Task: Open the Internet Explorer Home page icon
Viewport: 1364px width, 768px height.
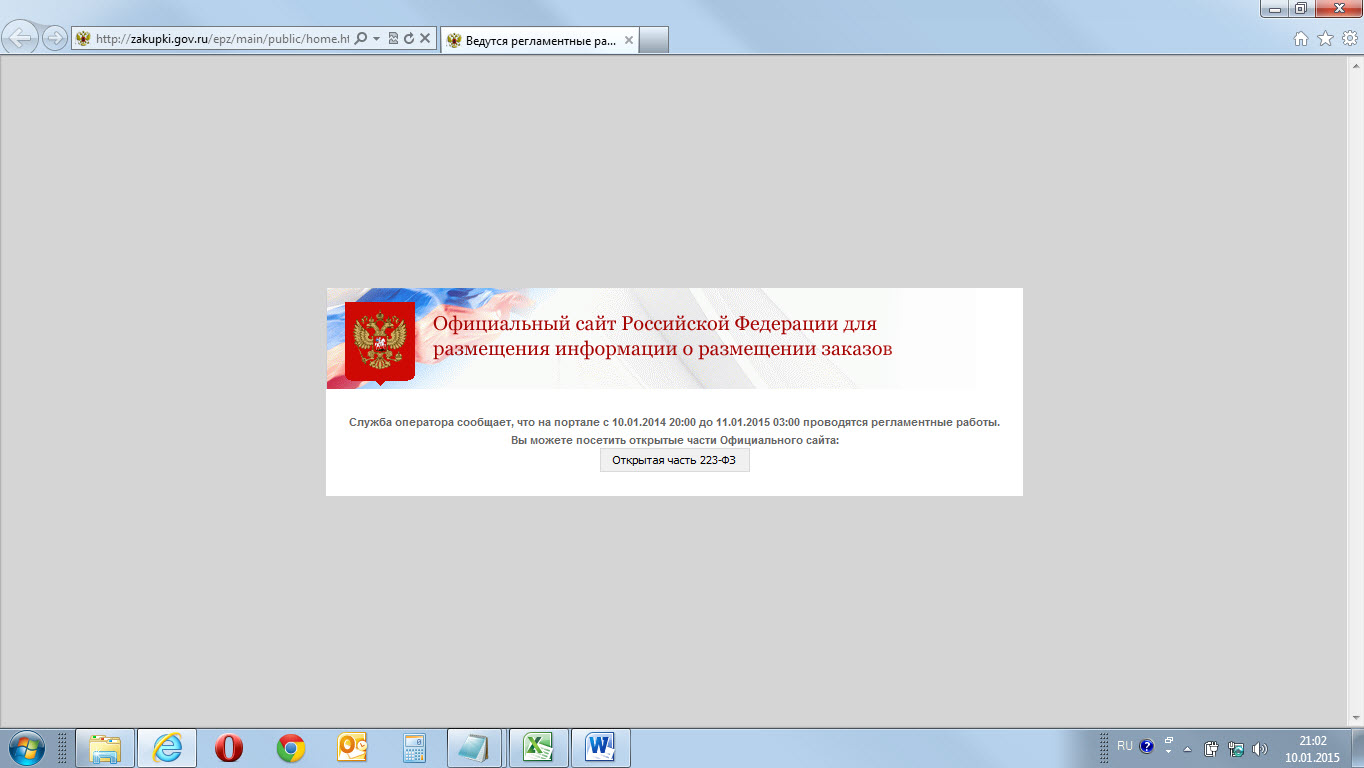Action: coord(1301,39)
